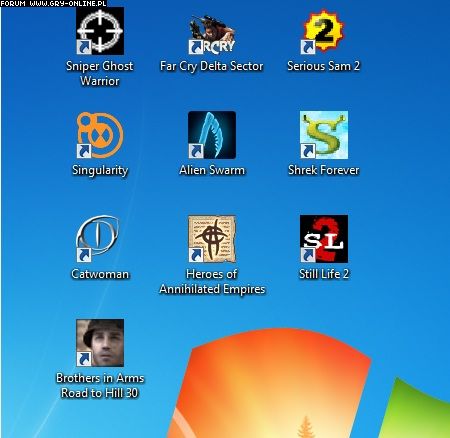Viewport: 450px width, 438px height.
Task: Click the orange Singularity shortcut icon
Action: 100,135
